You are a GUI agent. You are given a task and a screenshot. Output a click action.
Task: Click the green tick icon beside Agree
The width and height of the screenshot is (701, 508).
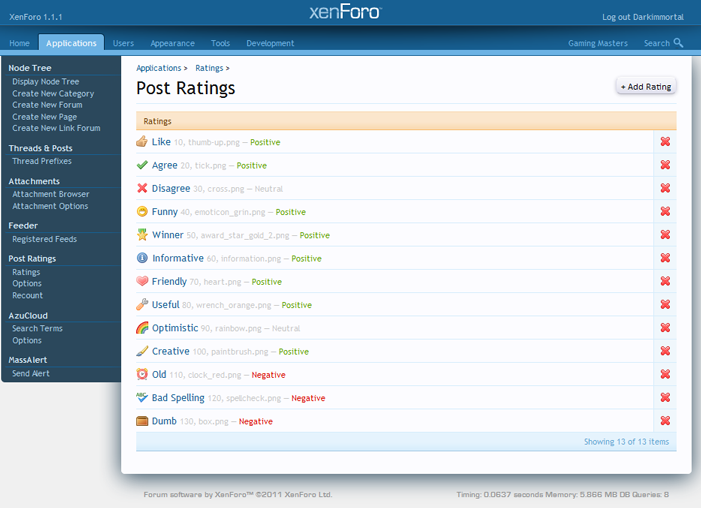tap(142, 165)
